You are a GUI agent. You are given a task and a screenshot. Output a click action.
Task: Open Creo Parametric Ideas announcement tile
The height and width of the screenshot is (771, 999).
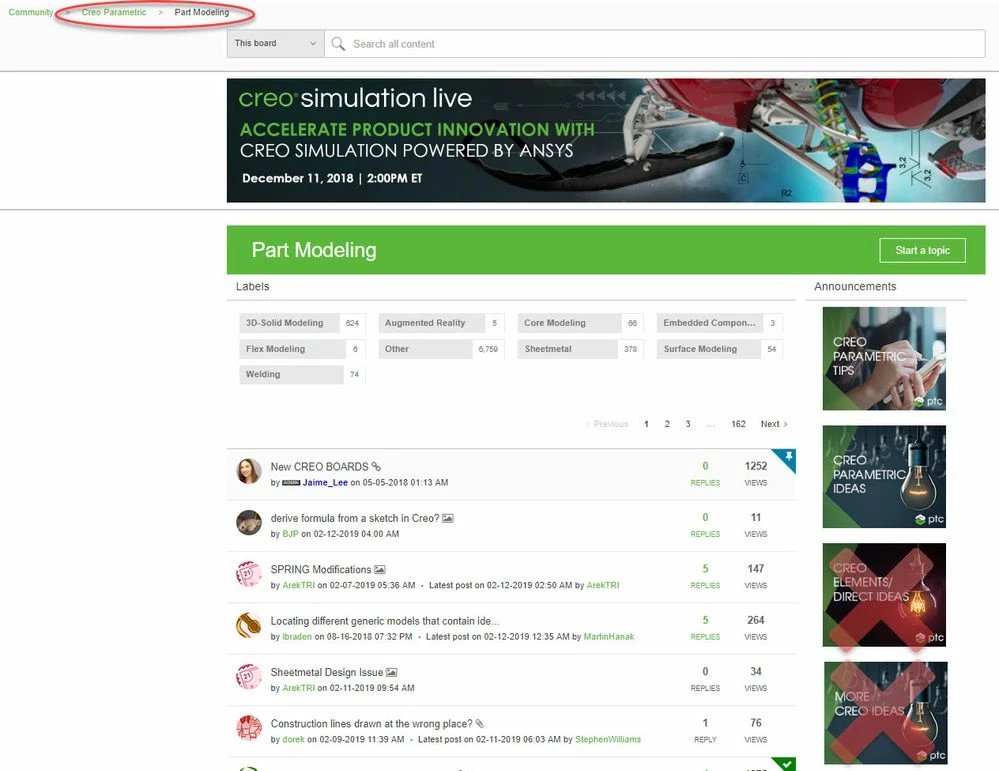[884, 477]
